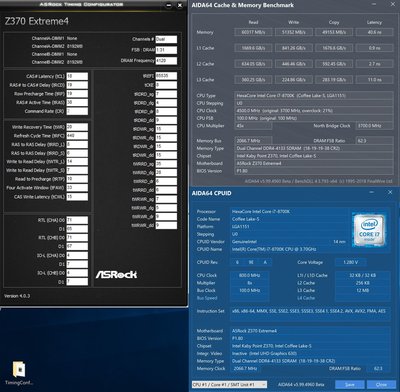This screenshot has height=392, width=400.
Task: Click the ASRock logo in Timing Configurator
Action: [116, 274]
